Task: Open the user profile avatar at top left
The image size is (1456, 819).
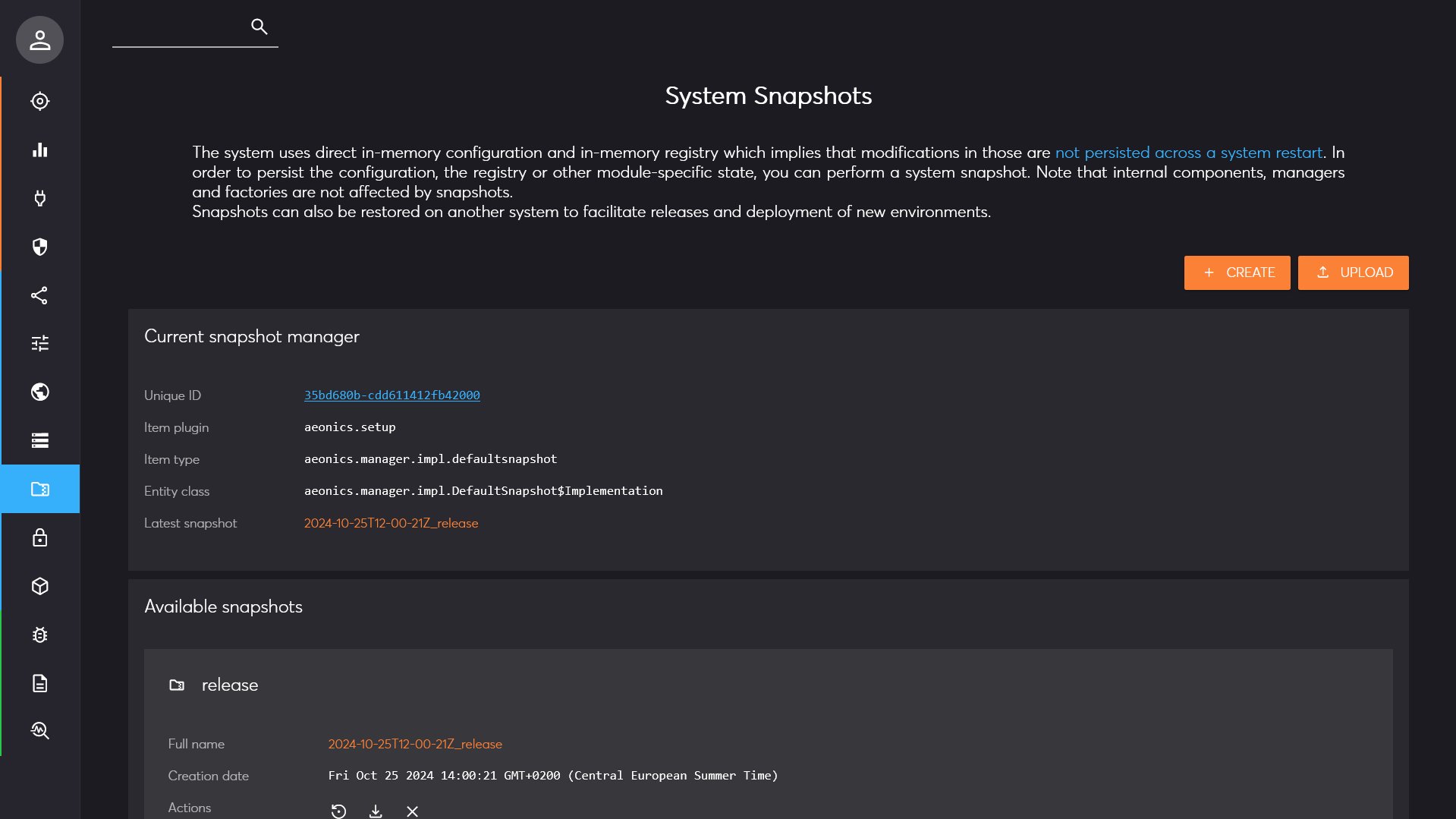Action: (x=39, y=39)
